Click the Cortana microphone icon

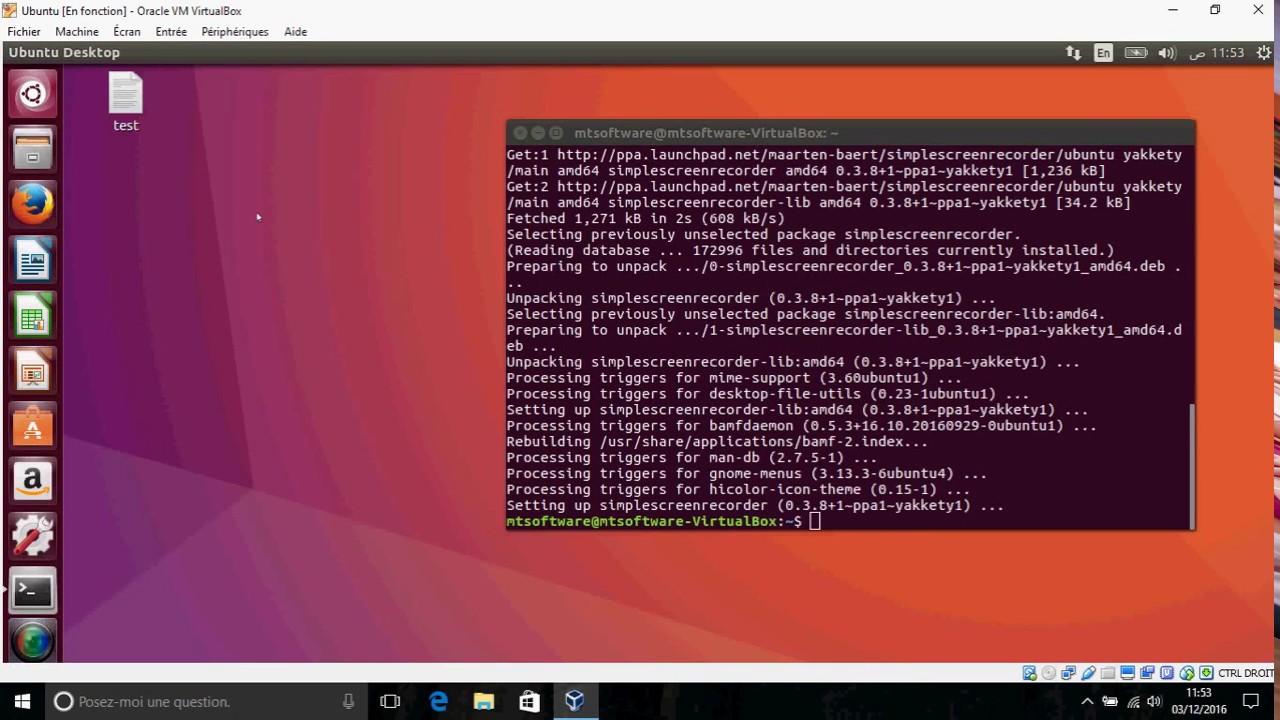click(348, 701)
